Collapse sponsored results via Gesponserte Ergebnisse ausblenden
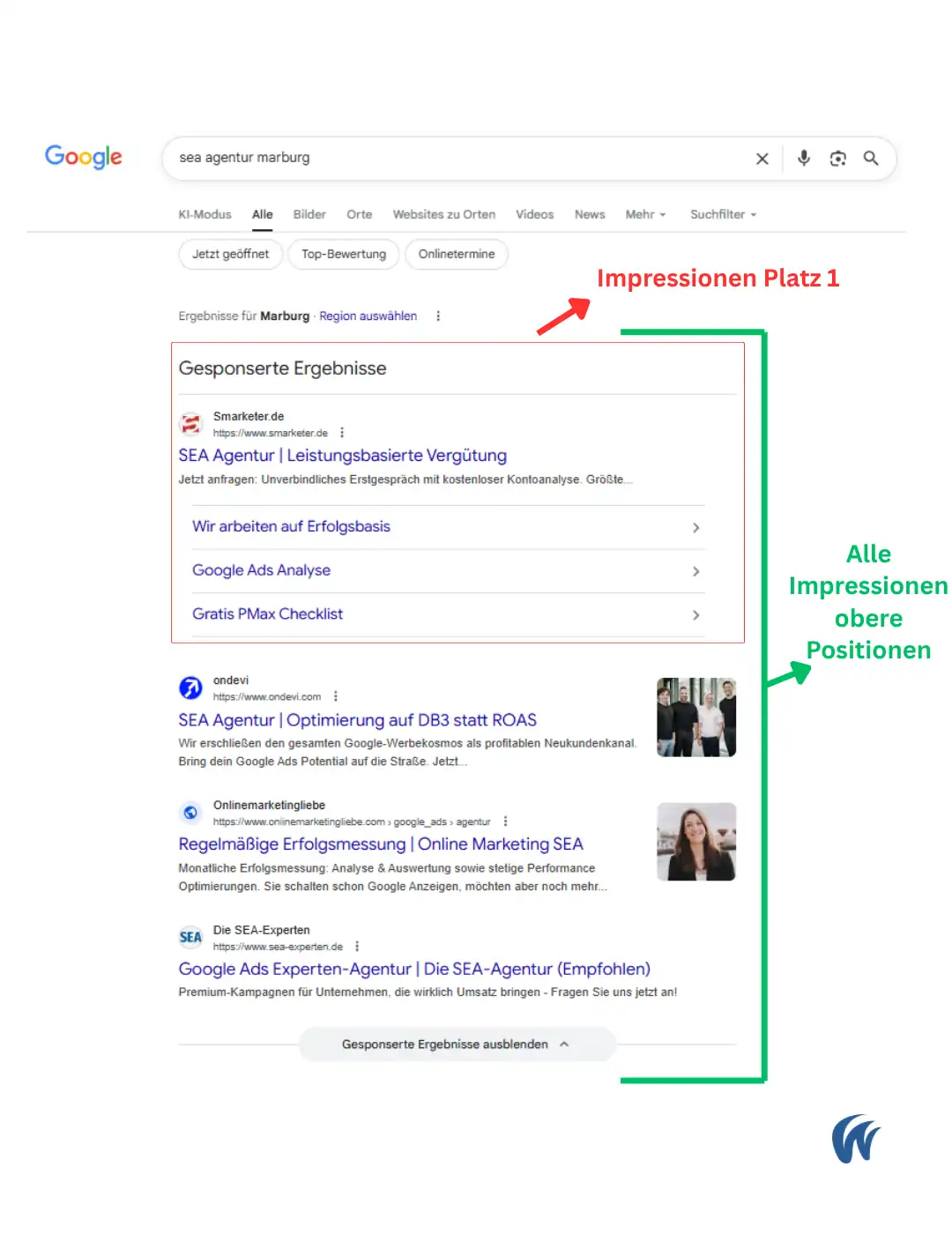This screenshot has width=952, height=1234. (x=456, y=1044)
